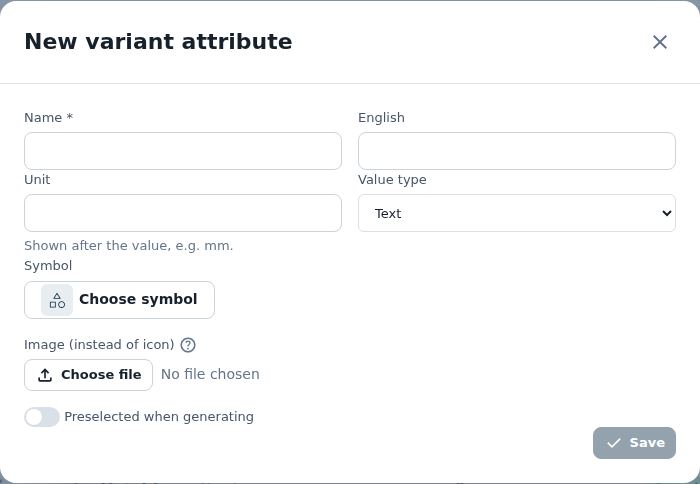Click the 'Shown after the value, e.g. mm.' hint
The width and height of the screenshot is (700, 484).
[129, 246]
